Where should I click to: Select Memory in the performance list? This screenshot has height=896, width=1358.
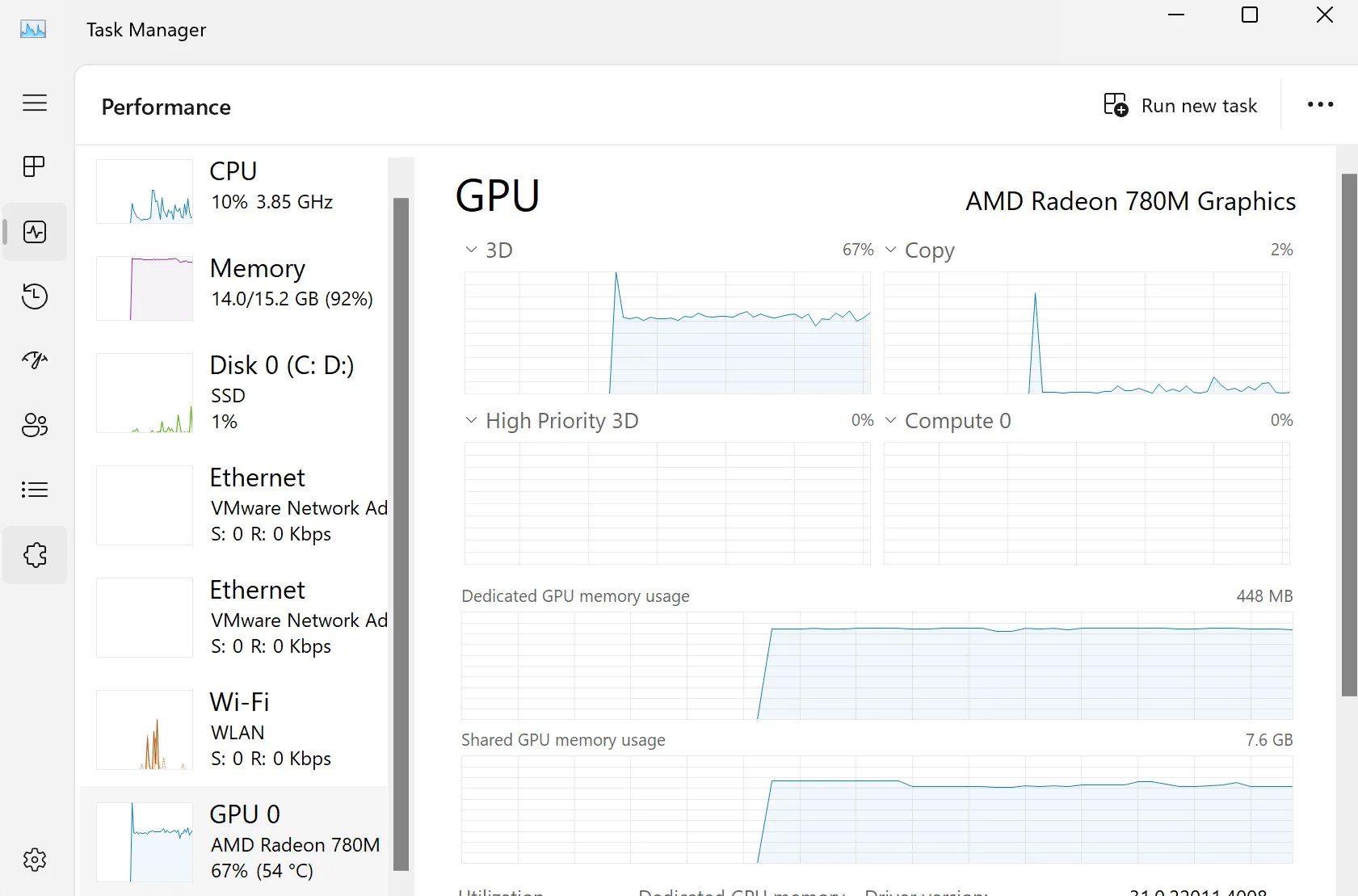pyautogui.click(x=234, y=288)
